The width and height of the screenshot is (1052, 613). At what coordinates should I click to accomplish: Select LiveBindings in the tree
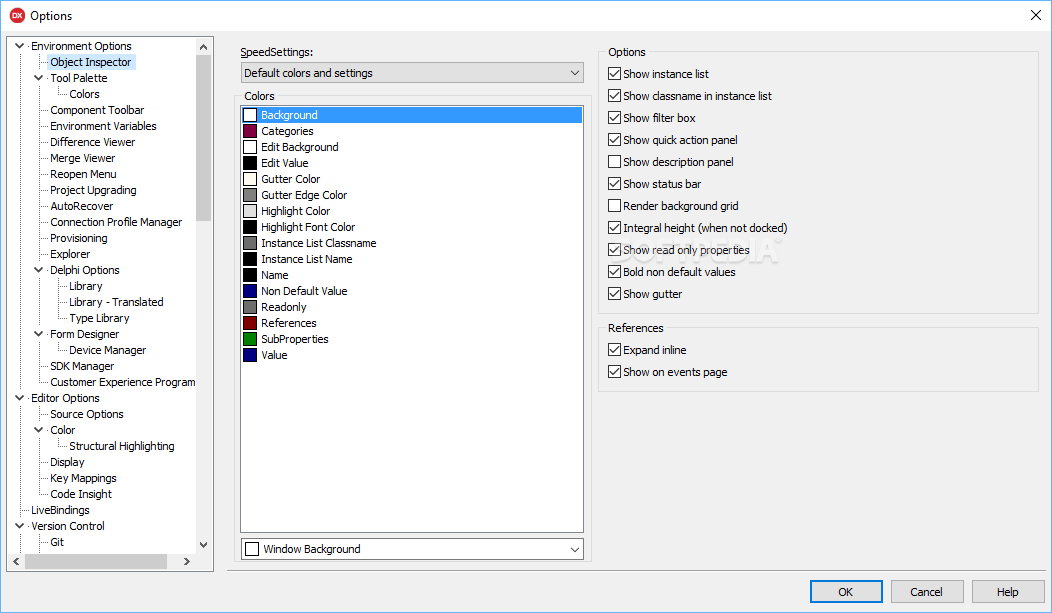pos(60,510)
